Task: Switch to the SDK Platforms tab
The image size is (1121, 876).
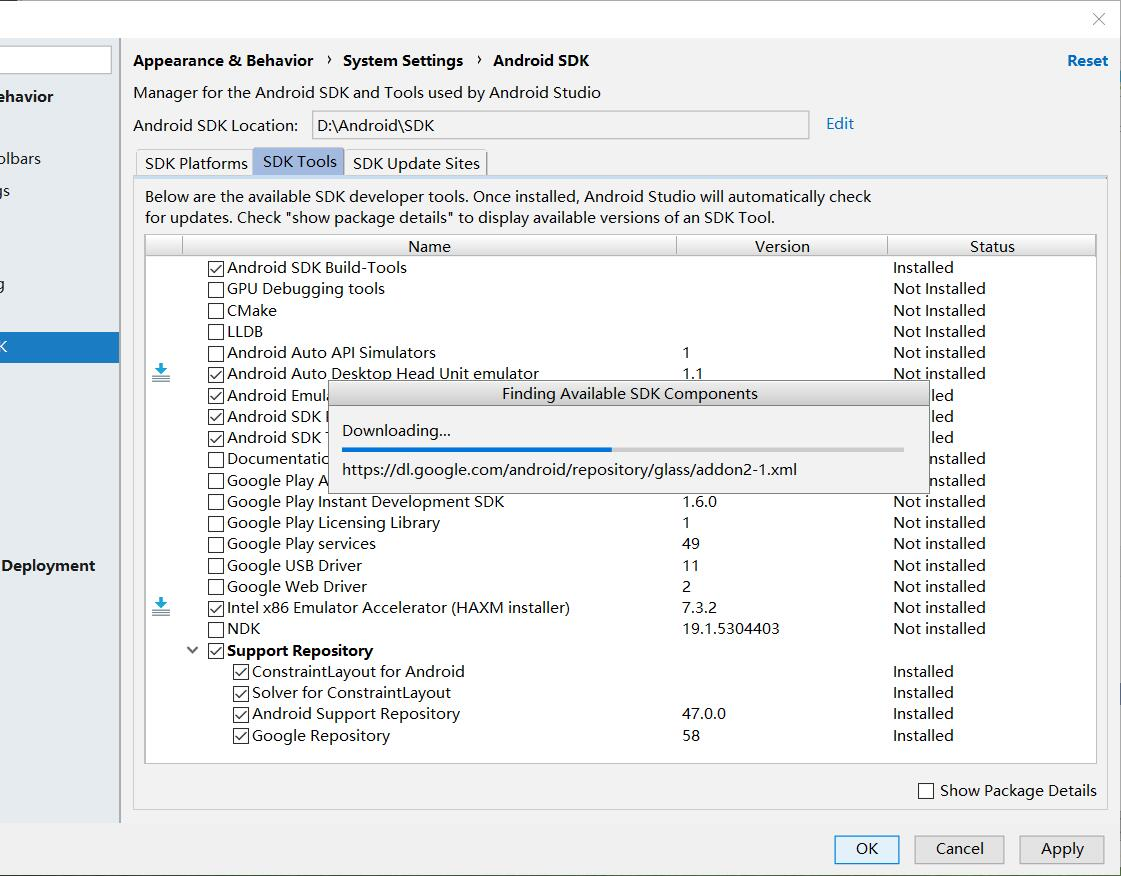Action: click(196, 163)
